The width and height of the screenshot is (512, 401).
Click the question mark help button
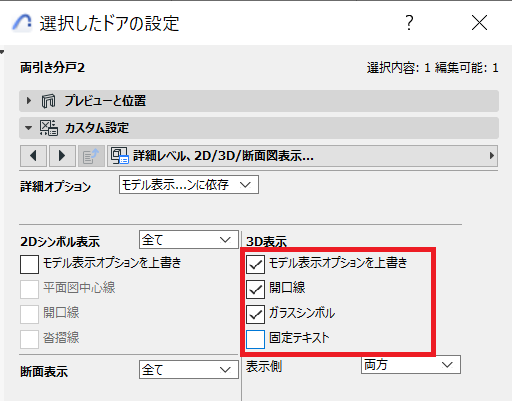coord(409,23)
